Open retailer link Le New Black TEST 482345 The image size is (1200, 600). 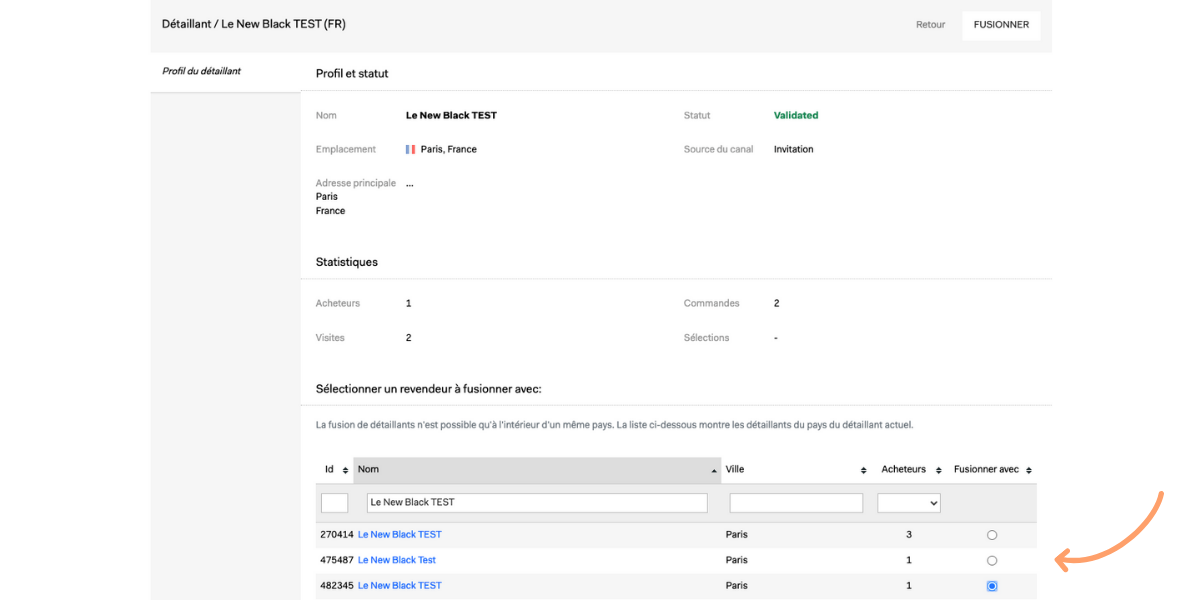pyautogui.click(x=400, y=586)
